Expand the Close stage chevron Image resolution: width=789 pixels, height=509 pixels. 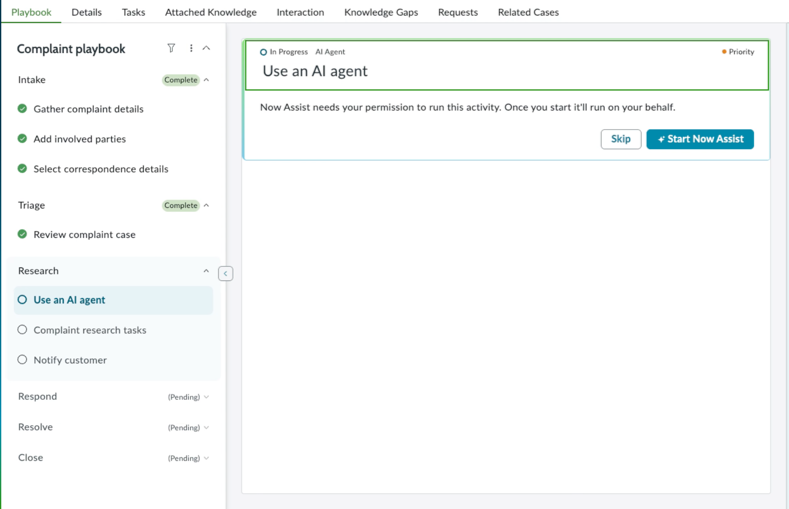pos(206,458)
